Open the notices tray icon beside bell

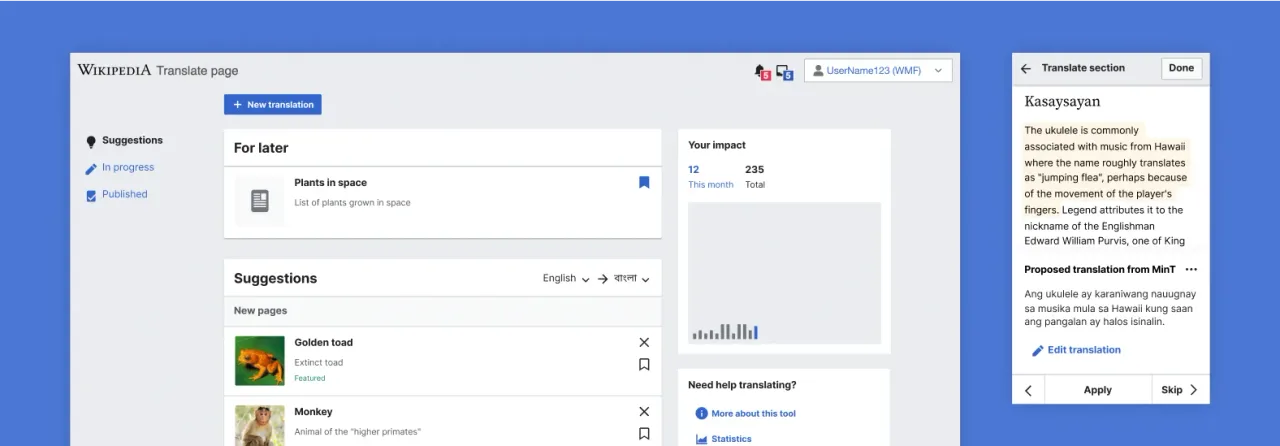(x=784, y=72)
